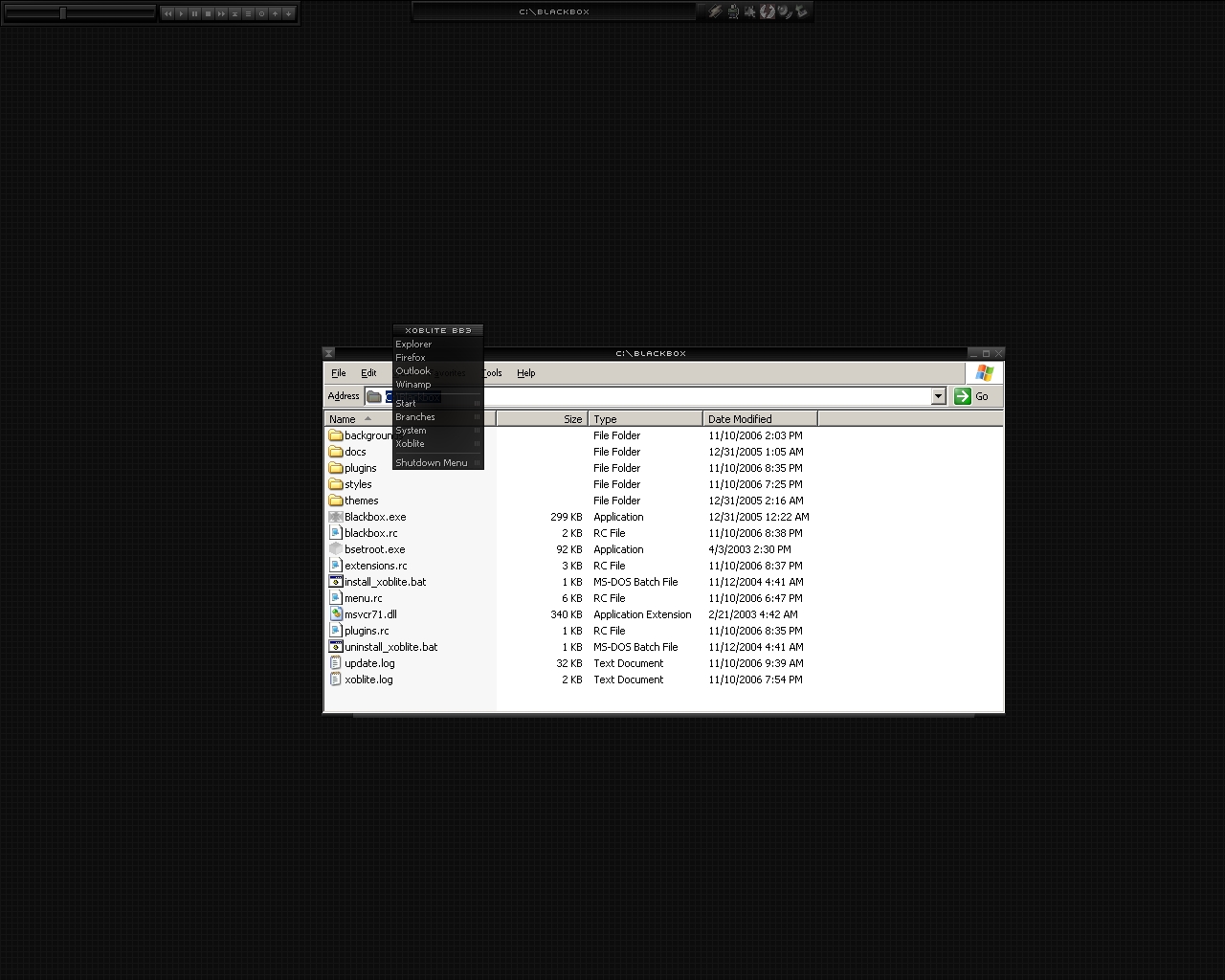Open the Help menu
Screen dimensions: 1225x980
coord(525,373)
